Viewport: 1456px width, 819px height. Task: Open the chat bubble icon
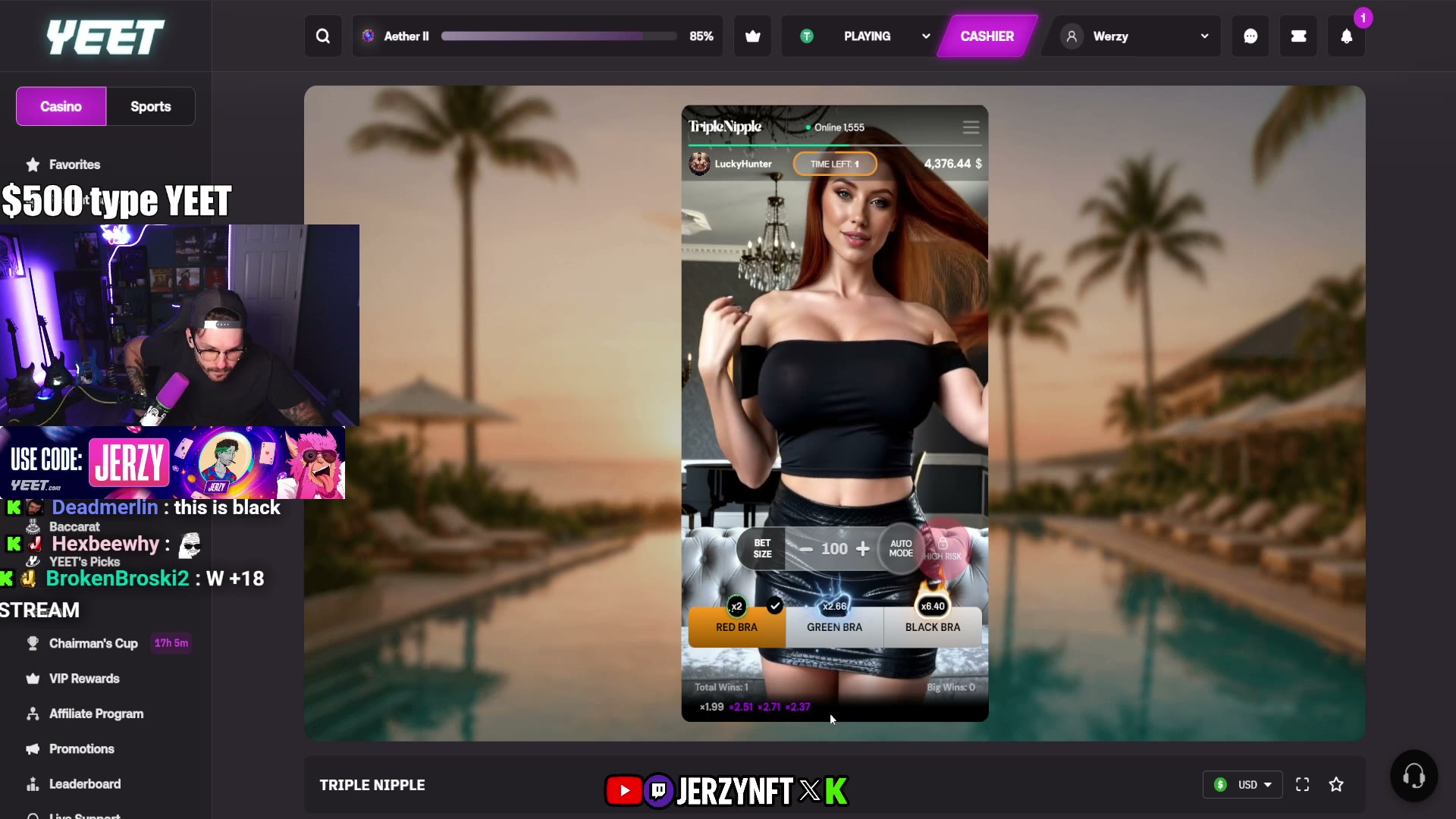click(1250, 36)
